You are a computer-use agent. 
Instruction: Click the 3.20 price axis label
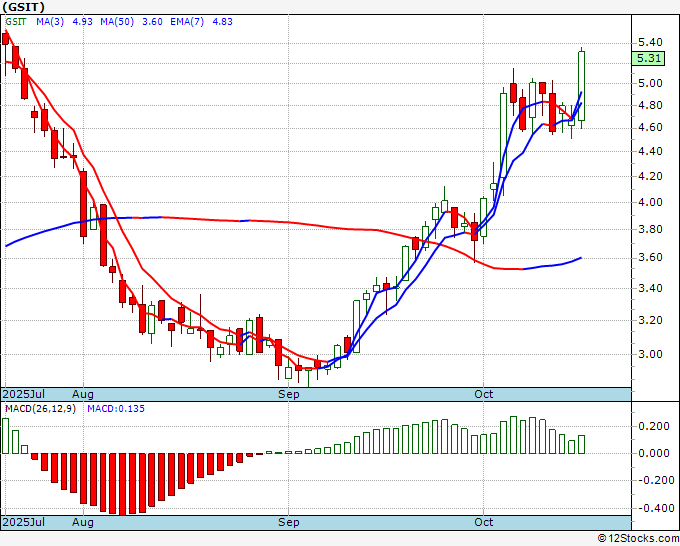point(650,320)
